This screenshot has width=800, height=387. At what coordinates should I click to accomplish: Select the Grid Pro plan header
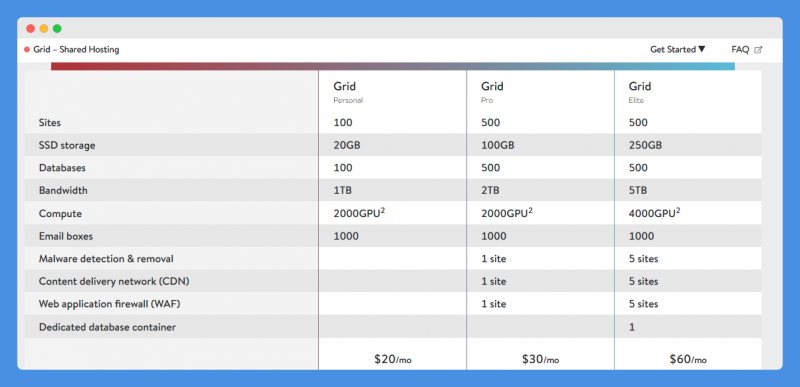click(492, 92)
